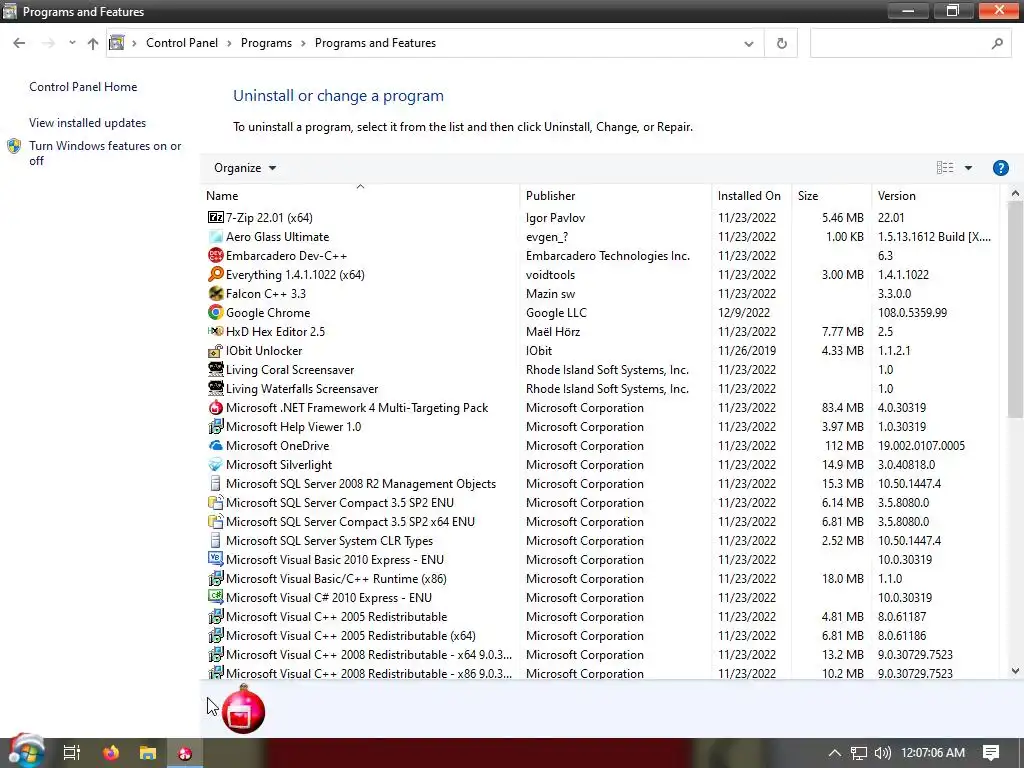Image resolution: width=1024 pixels, height=768 pixels.
Task: Click the Living Waterfalls Screensaver icon
Action: [x=216, y=389]
